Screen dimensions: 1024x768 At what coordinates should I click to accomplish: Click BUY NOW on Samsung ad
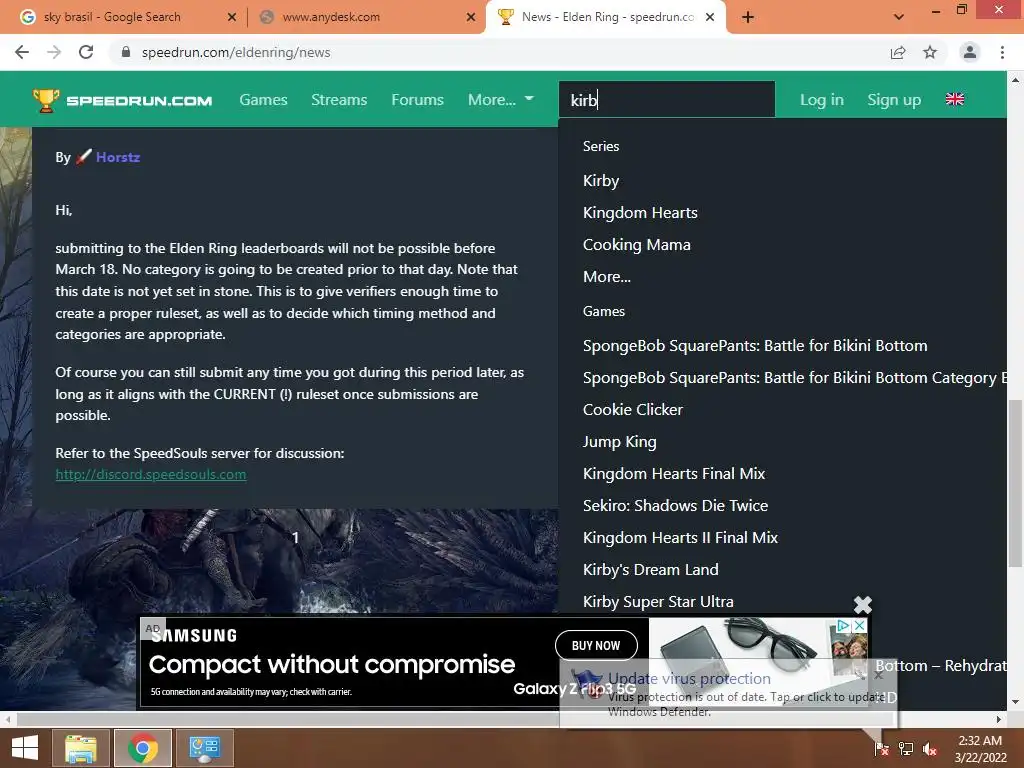tap(596, 646)
